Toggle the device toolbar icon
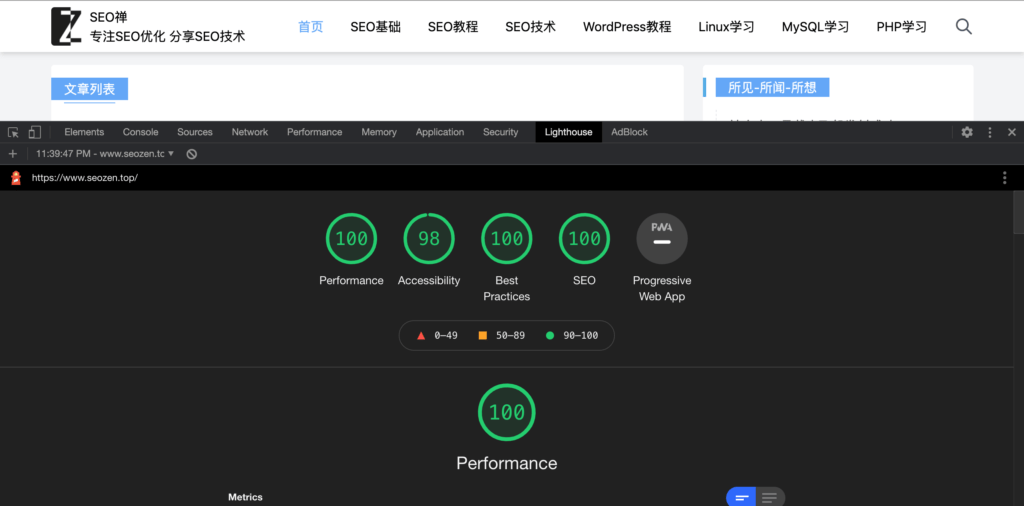 click(34, 132)
